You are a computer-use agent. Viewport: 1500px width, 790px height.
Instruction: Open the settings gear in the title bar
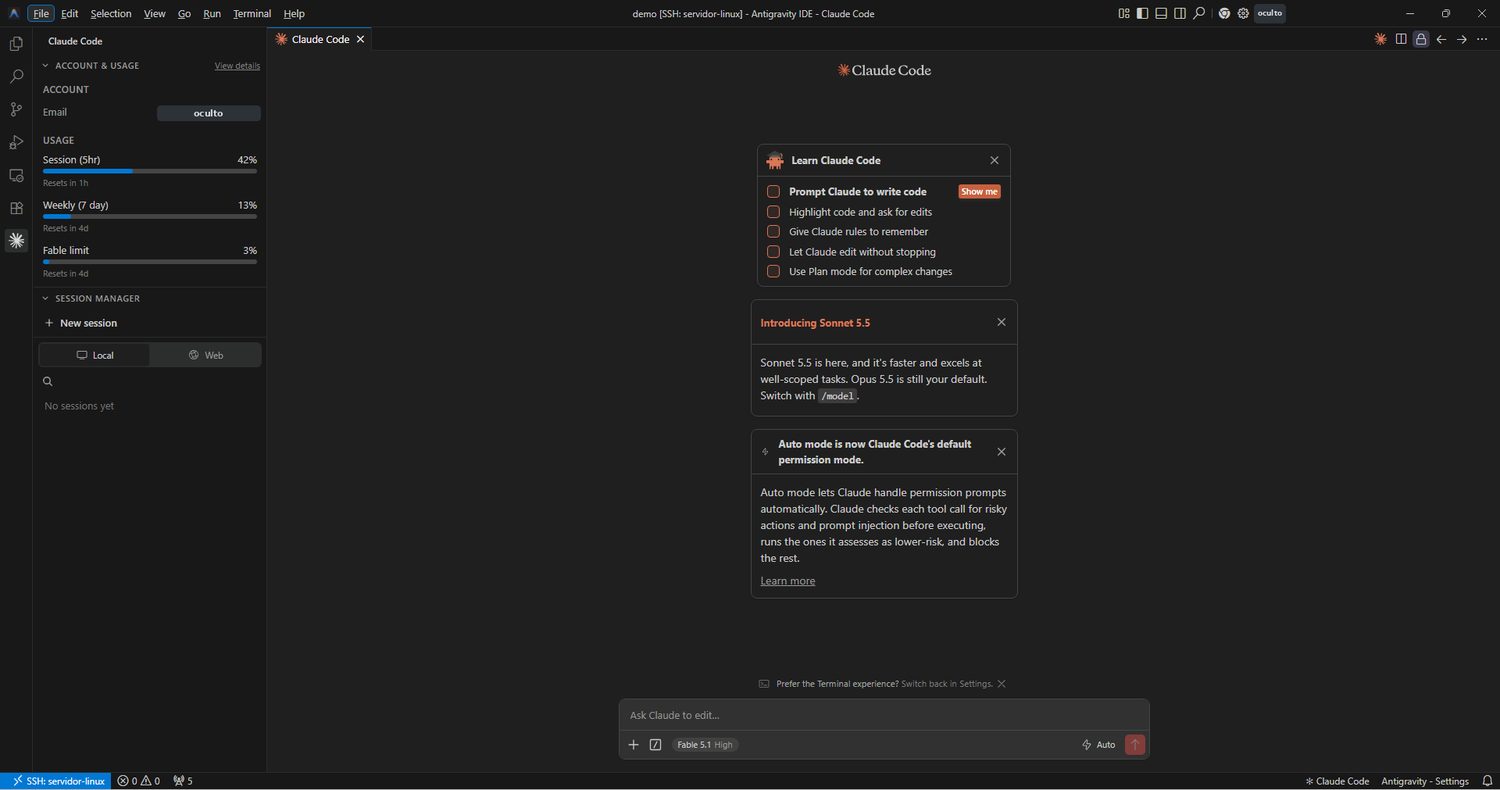point(1243,14)
